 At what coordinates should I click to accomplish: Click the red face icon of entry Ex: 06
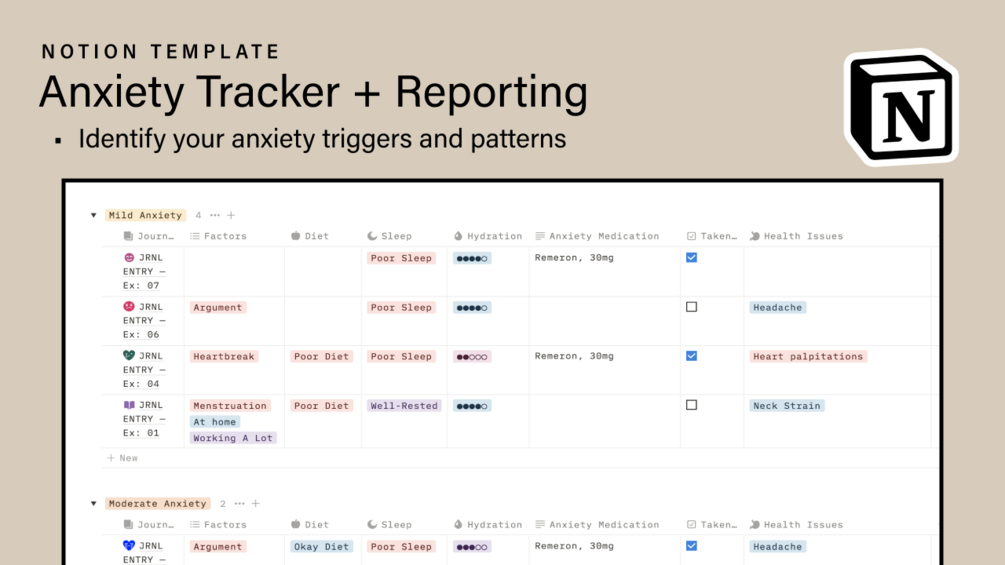129,307
